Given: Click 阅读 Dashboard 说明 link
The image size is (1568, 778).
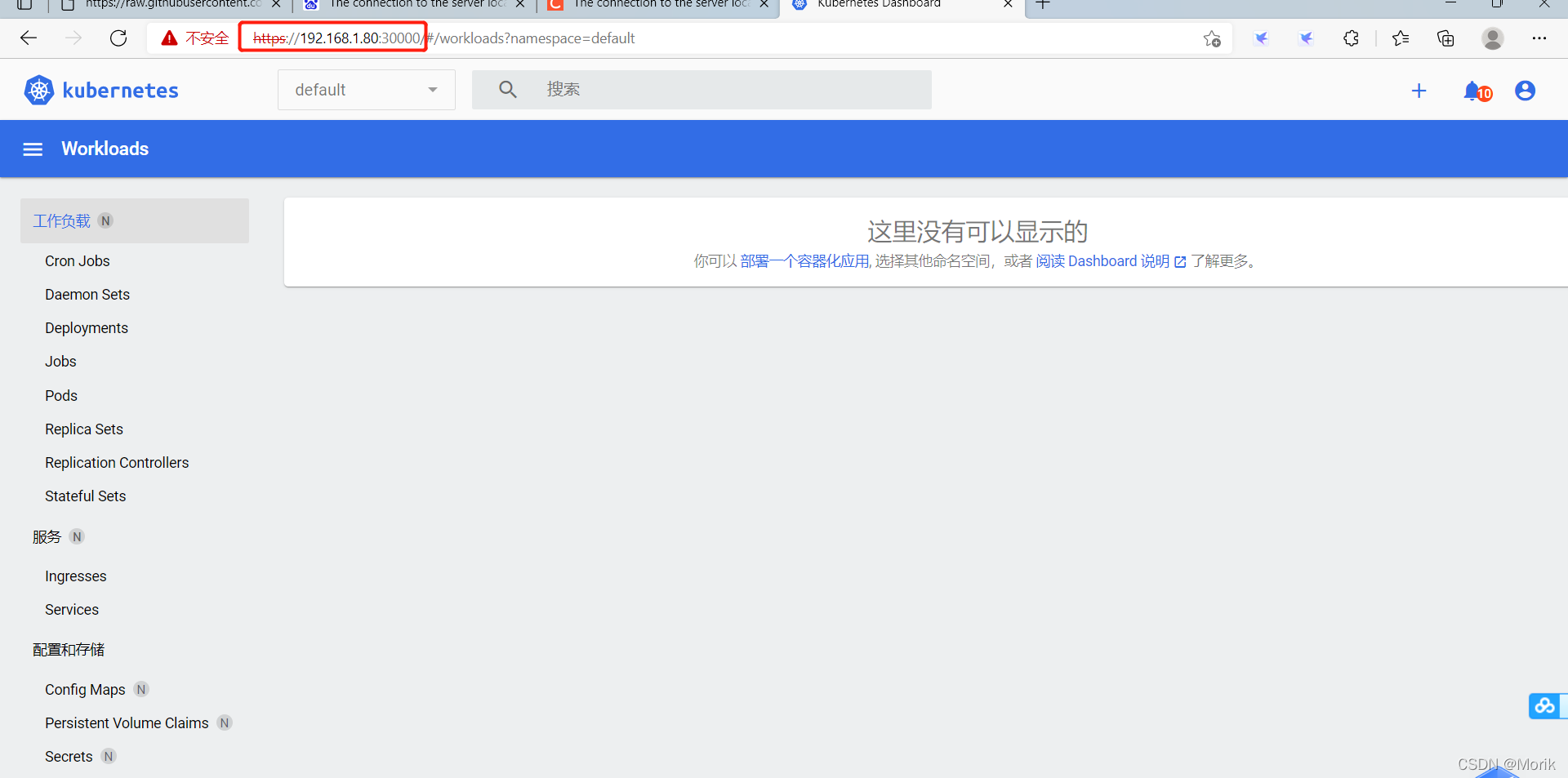Looking at the screenshot, I should tap(1111, 261).
